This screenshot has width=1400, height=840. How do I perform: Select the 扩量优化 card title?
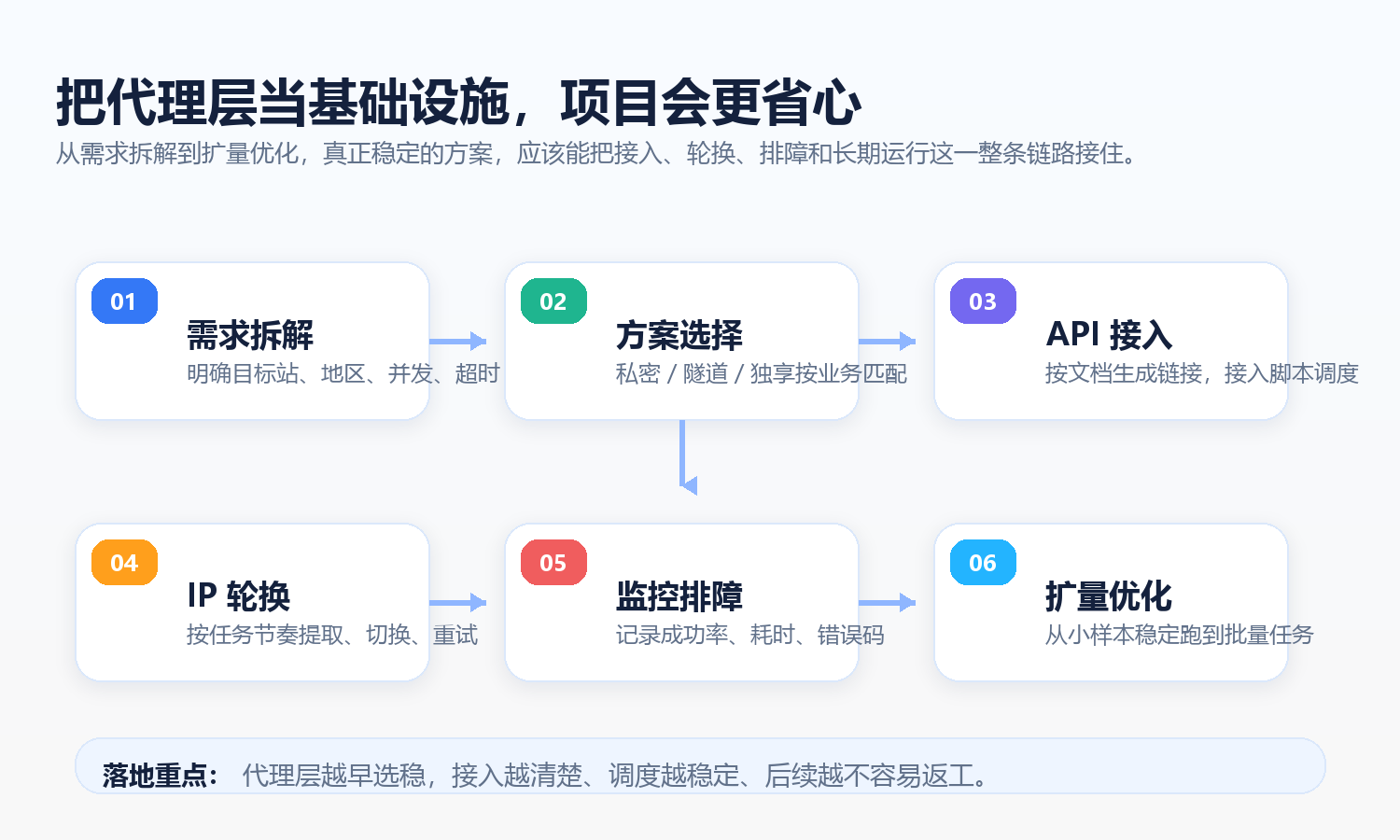pos(1109,596)
